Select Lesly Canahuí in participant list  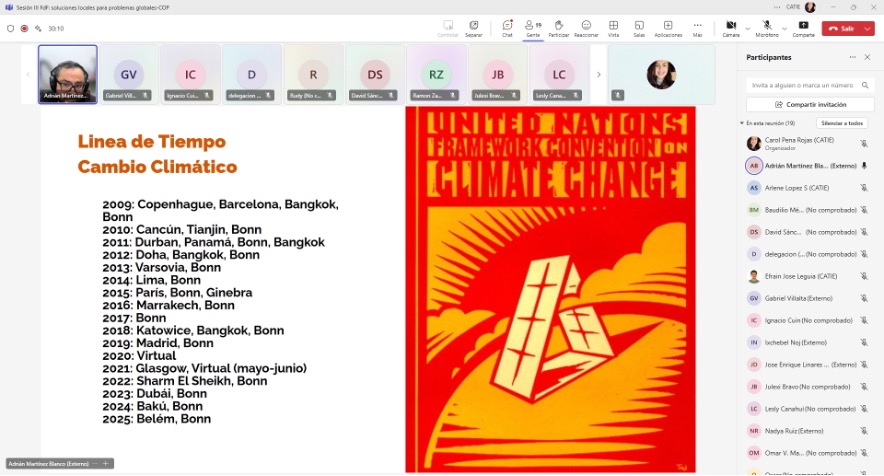(x=806, y=409)
